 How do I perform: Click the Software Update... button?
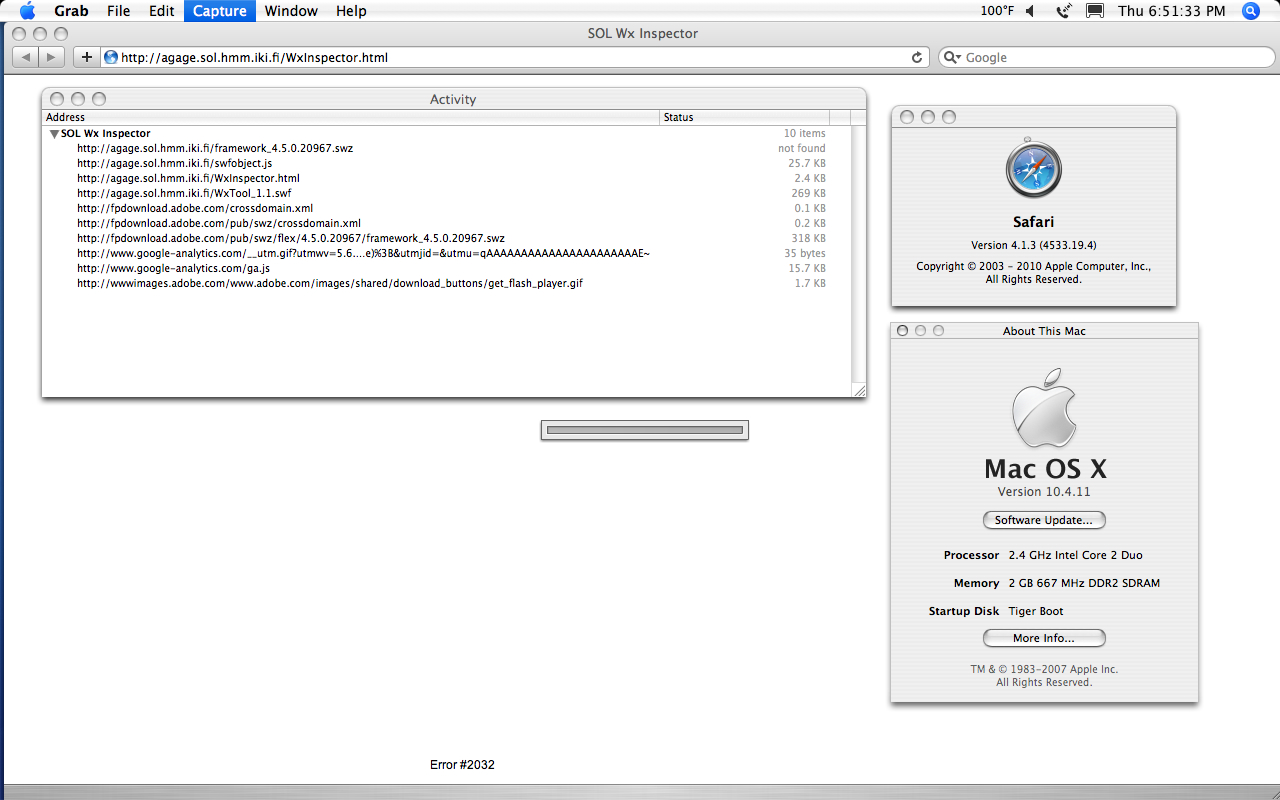click(x=1044, y=520)
